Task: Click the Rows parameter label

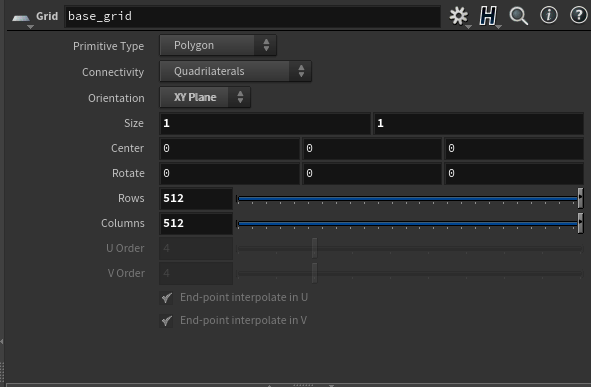Action: click(x=131, y=198)
